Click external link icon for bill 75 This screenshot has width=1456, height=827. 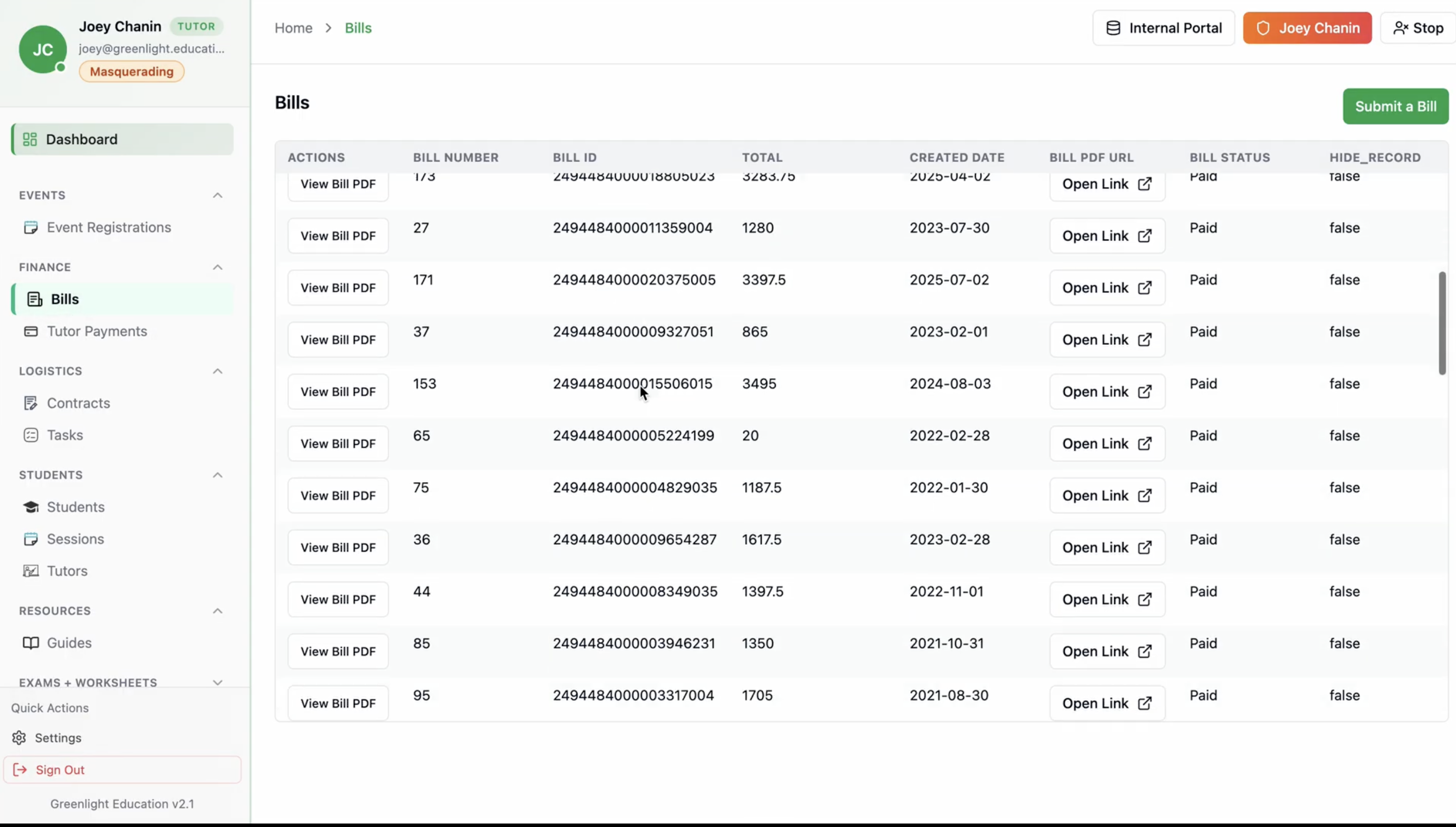tap(1144, 496)
